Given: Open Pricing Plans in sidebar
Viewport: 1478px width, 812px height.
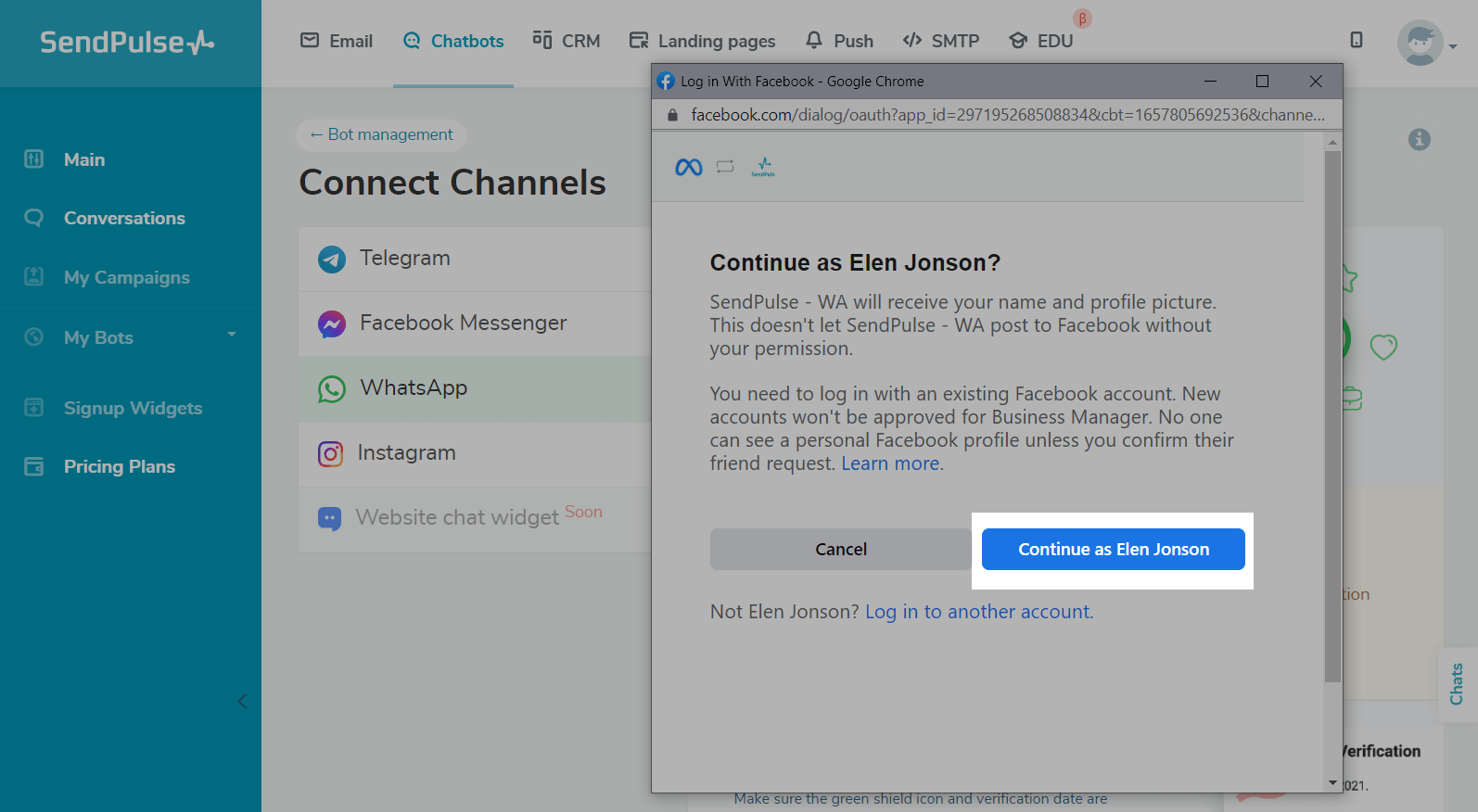Looking at the screenshot, I should (x=120, y=466).
